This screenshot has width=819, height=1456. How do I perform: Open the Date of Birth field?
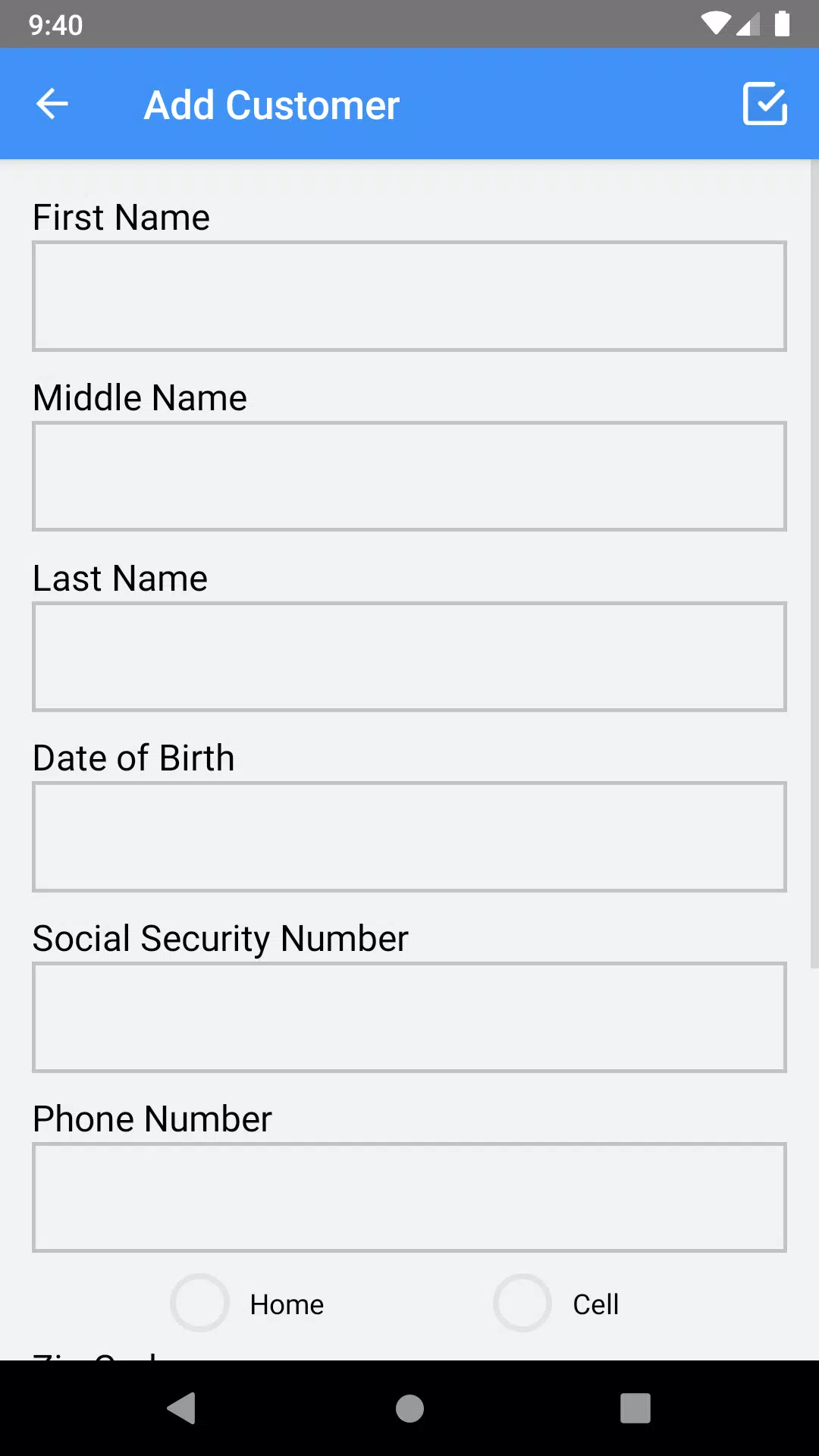click(x=409, y=837)
